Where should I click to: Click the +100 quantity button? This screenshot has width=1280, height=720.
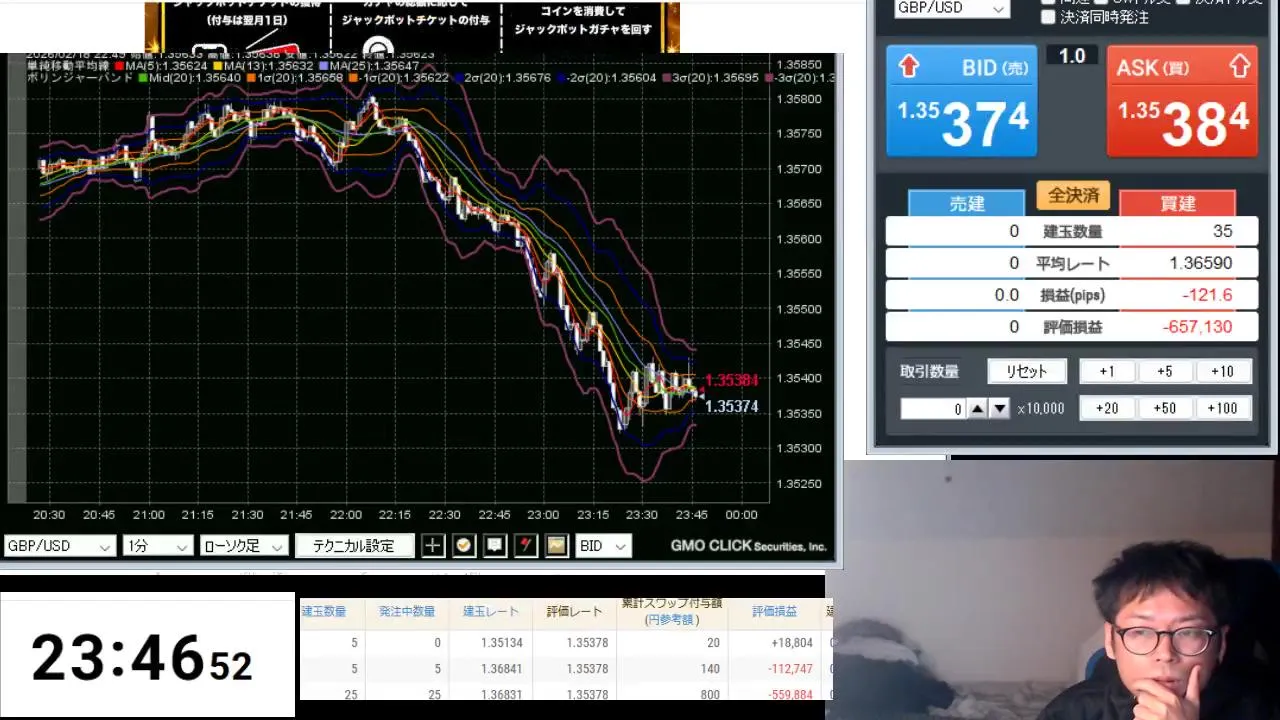(x=1222, y=408)
